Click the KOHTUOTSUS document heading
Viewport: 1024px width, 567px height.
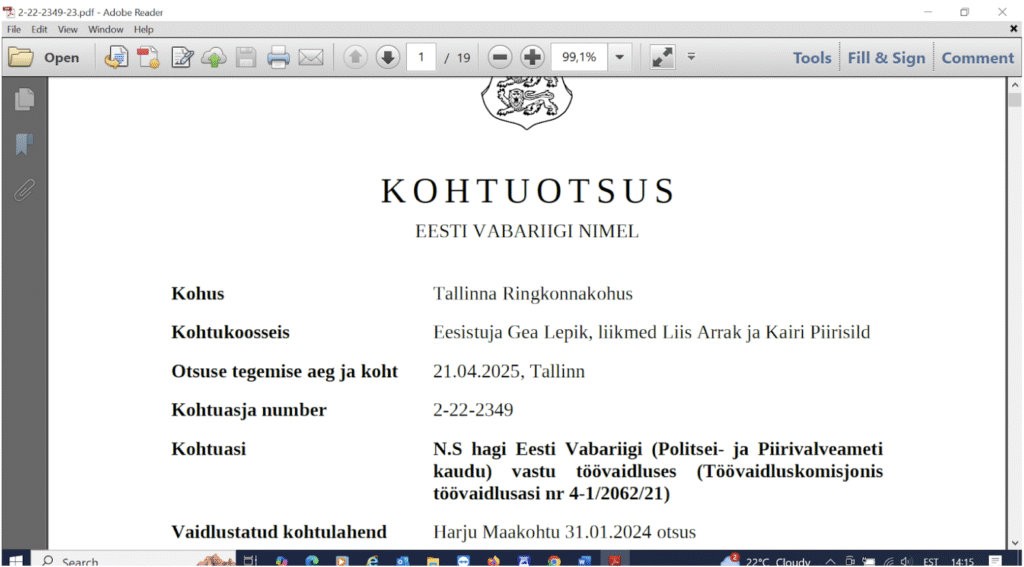[528, 191]
